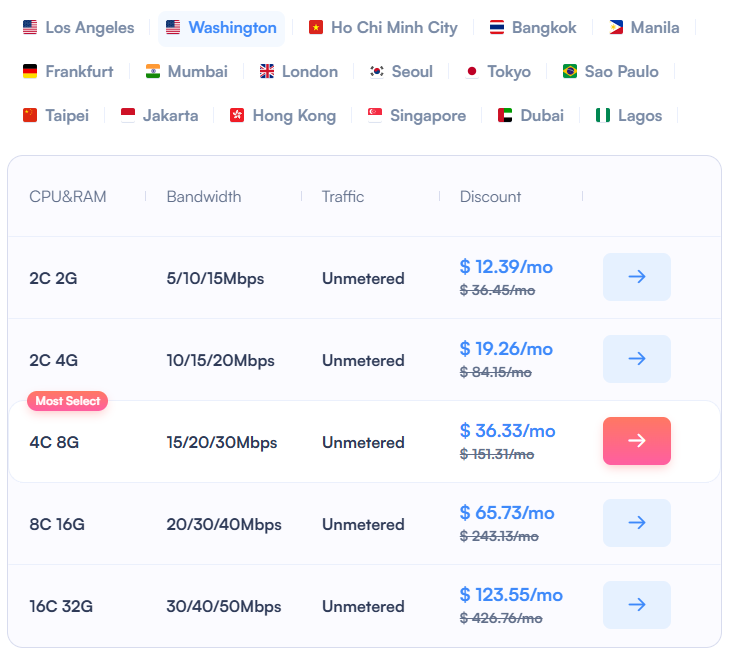Viewport: 731px width, 652px height.
Task: Click the Bandwidth column header
Action: click(x=204, y=197)
